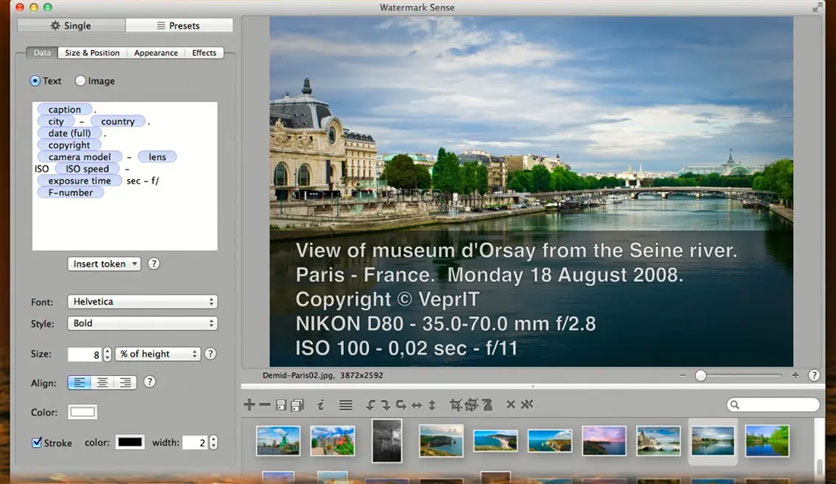Rotate image left icon

[x=371, y=405]
